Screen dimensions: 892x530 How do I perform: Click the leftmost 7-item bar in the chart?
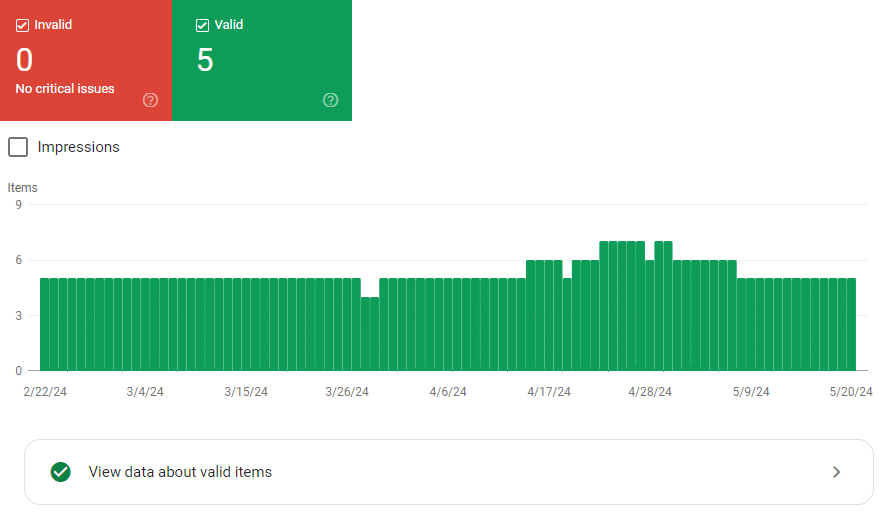(x=605, y=306)
